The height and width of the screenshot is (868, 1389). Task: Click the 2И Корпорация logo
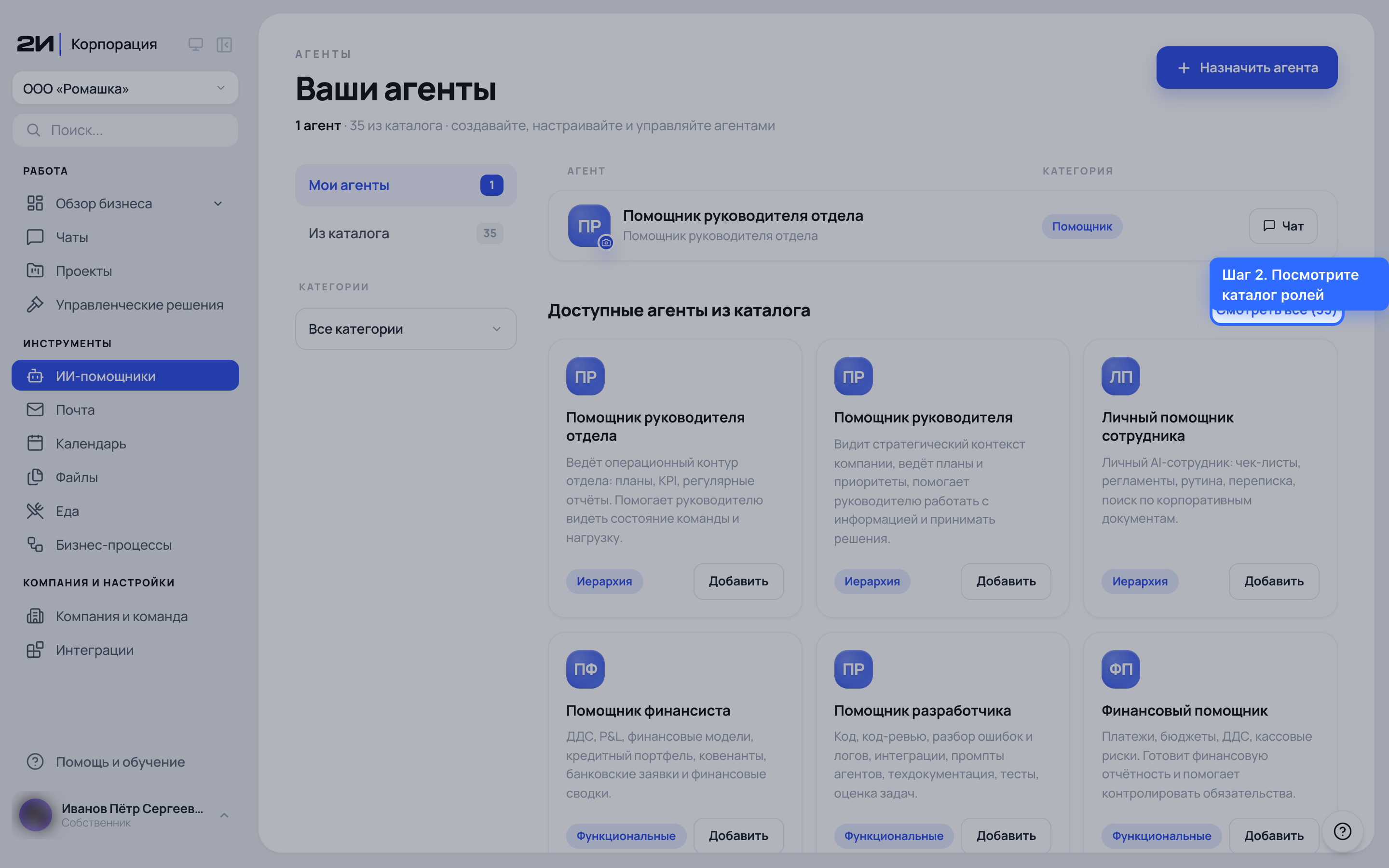[x=87, y=44]
